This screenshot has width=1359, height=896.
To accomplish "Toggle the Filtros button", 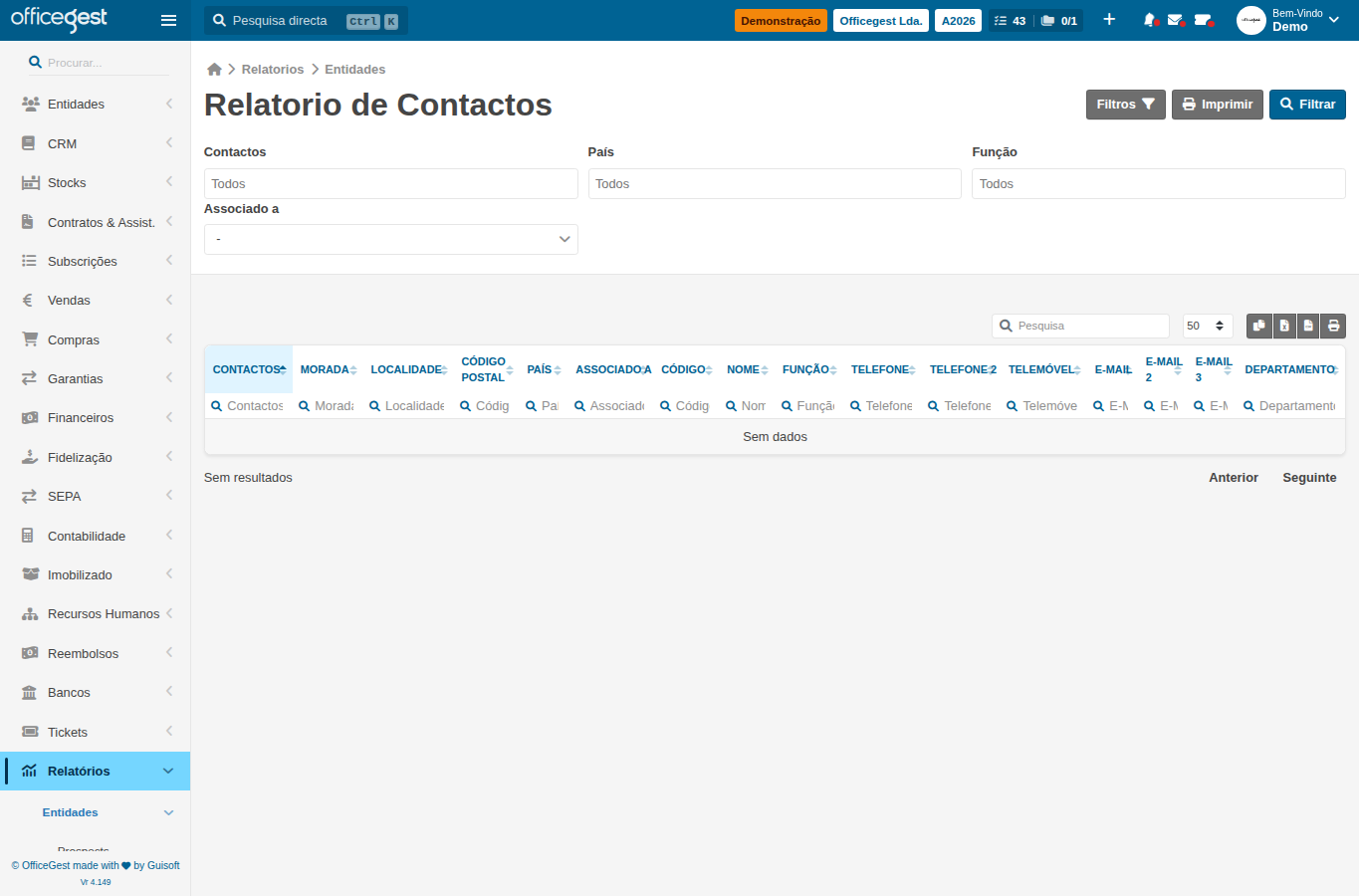I will pyautogui.click(x=1125, y=105).
